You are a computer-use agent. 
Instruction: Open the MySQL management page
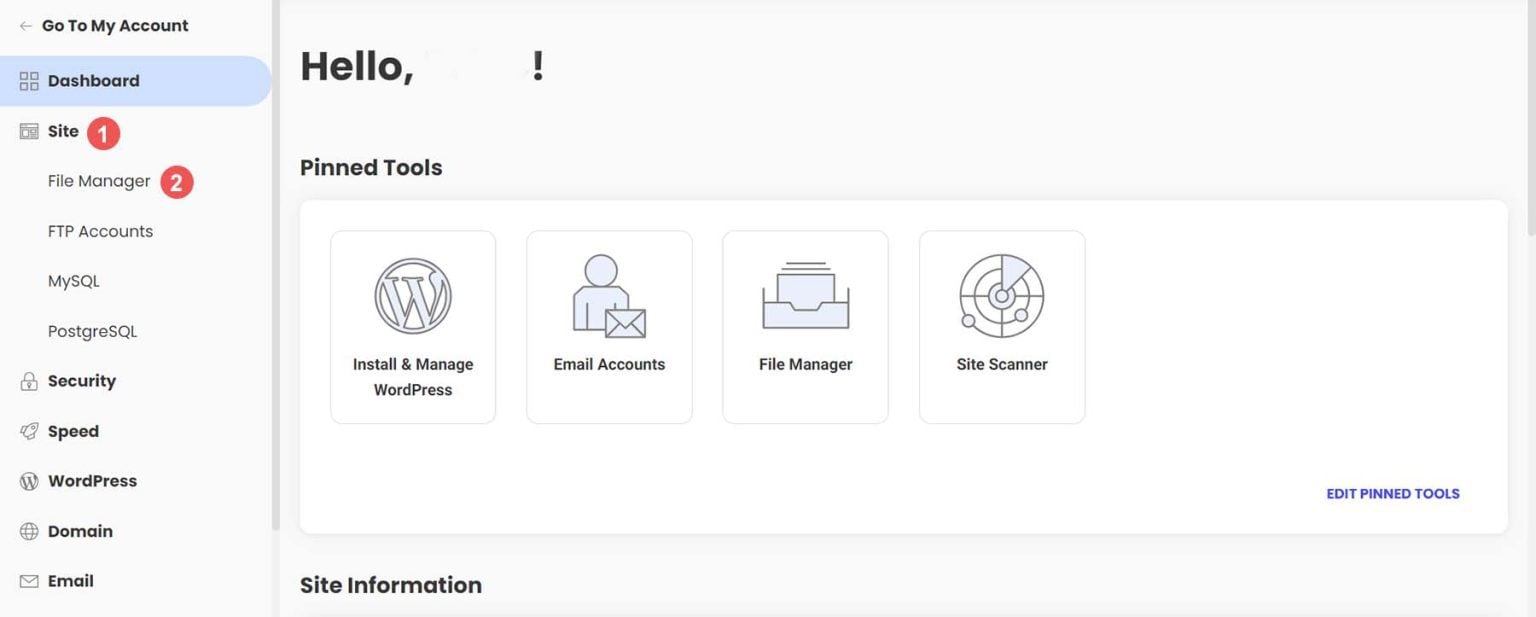tap(74, 281)
